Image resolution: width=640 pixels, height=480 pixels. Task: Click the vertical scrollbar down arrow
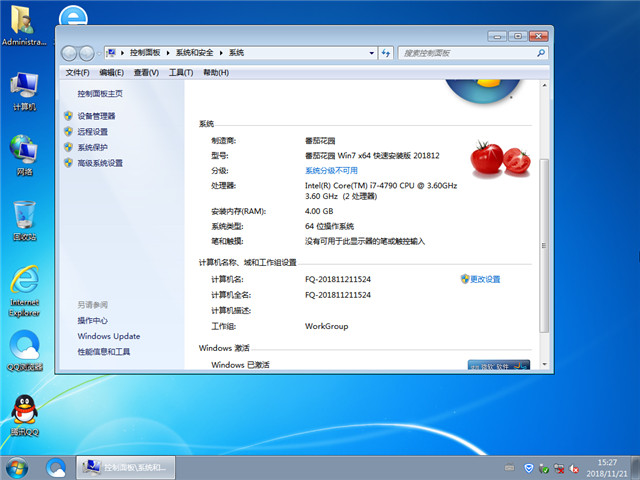pyautogui.click(x=544, y=364)
